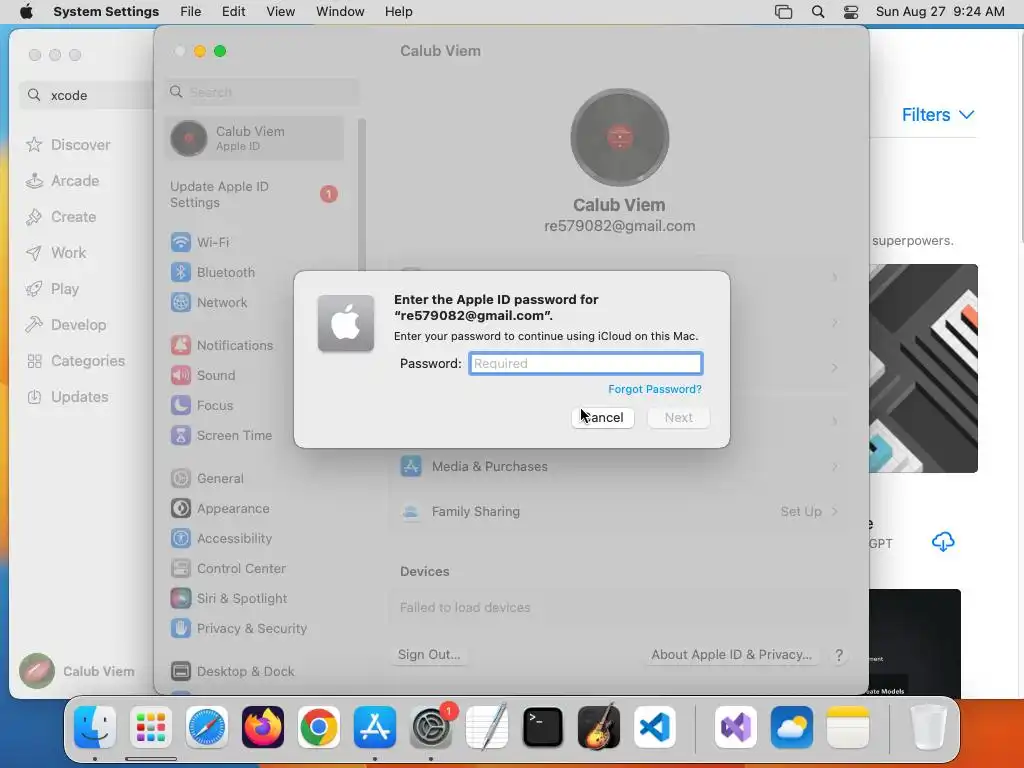The image size is (1024, 768).
Task: Click the help question mark button
Action: click(839, 655)
